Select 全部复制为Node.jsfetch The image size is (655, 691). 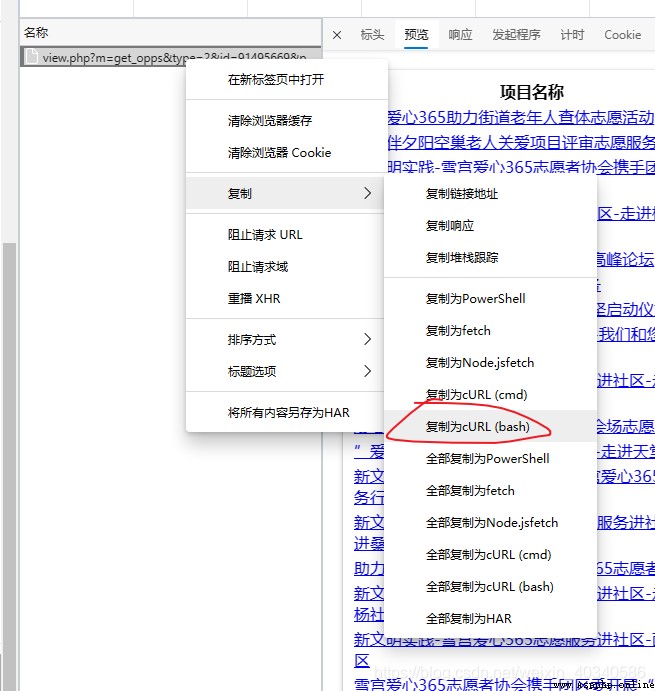pyautogui.click(x=492, y=523)
